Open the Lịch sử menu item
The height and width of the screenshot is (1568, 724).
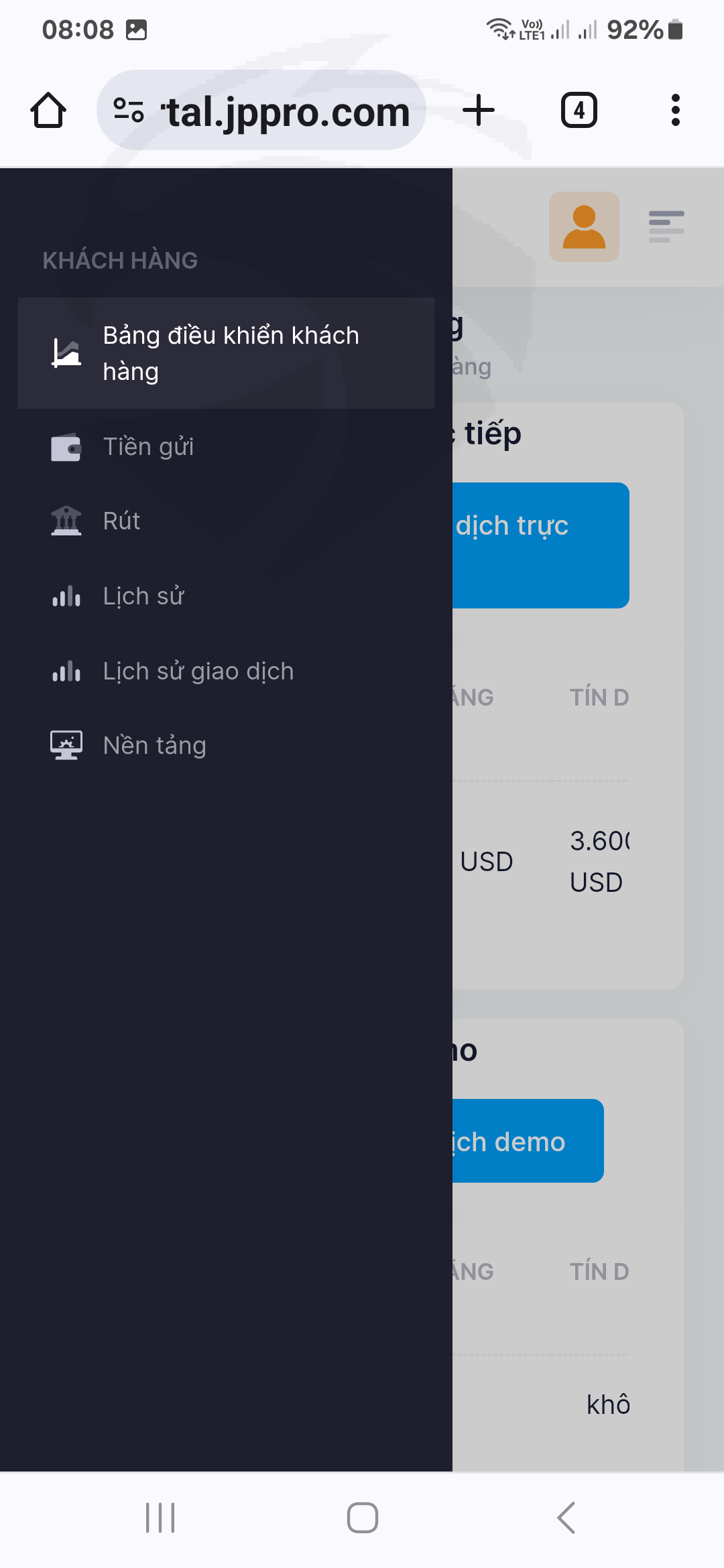click(143, 596)
